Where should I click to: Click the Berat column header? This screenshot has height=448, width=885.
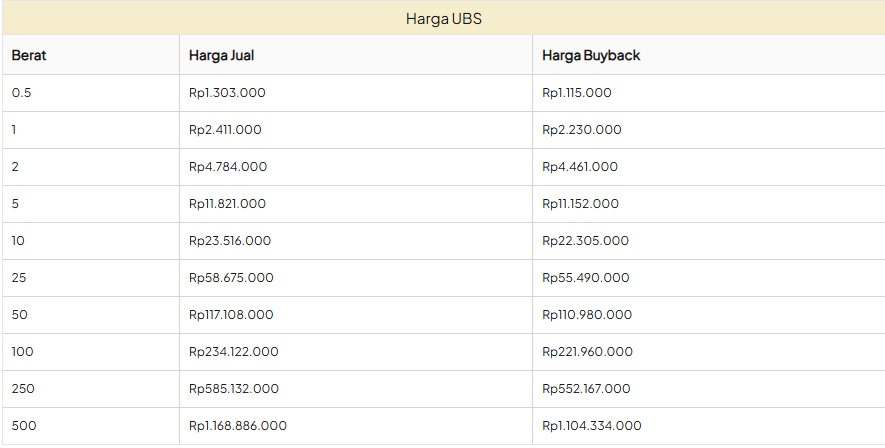point(29,55)
